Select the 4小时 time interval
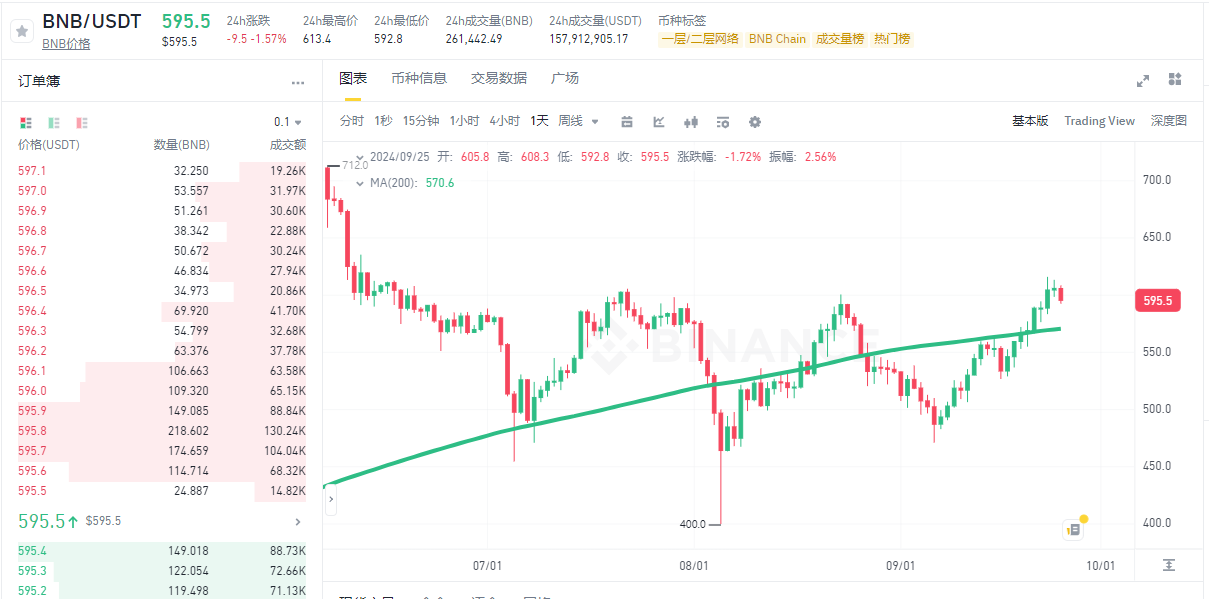This screenshot has width=1209, height=599. pyautogui.click(x=504, y=121)
